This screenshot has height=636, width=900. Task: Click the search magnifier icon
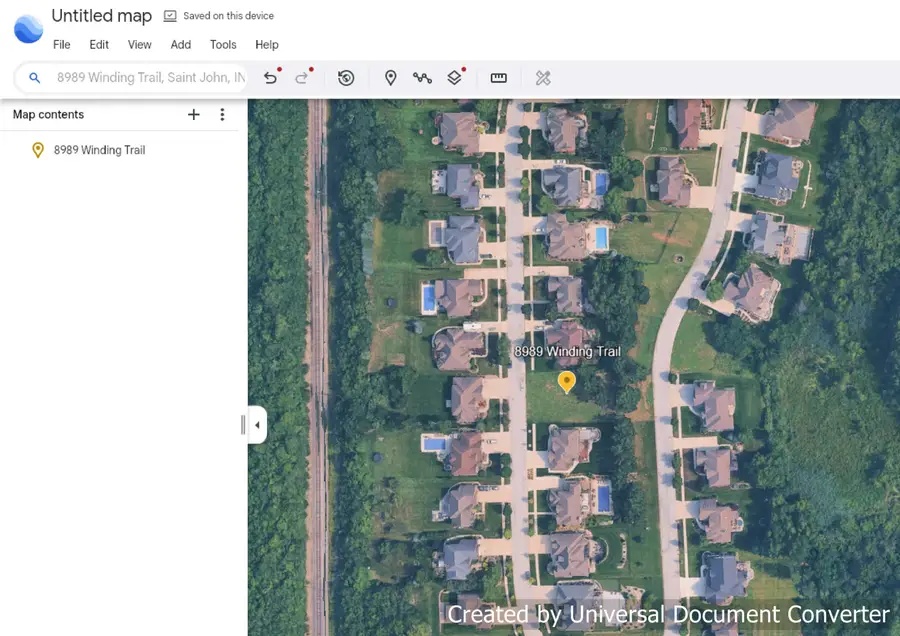pos(34,77)
